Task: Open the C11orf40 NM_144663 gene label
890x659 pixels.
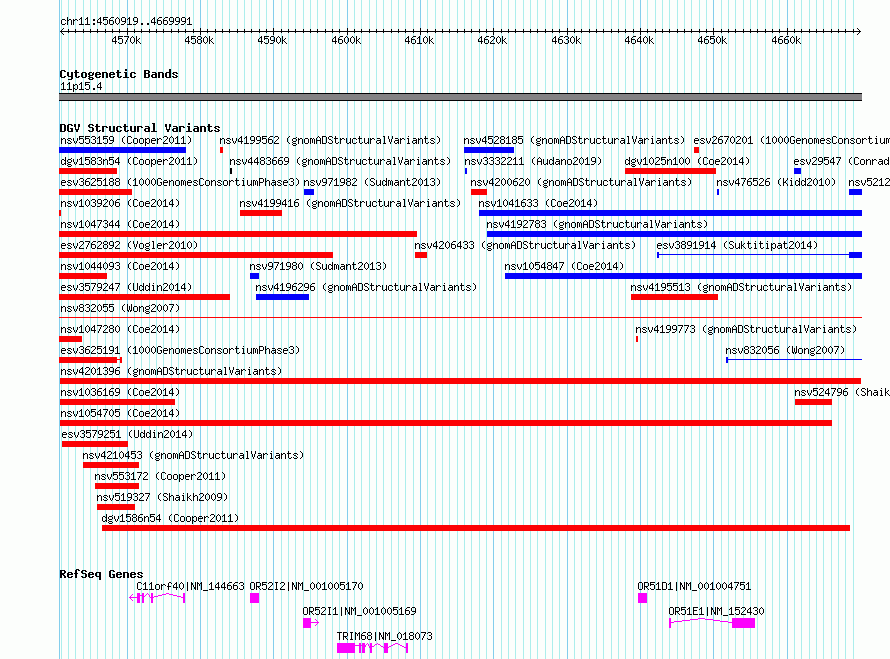Action: click(190, 586)
